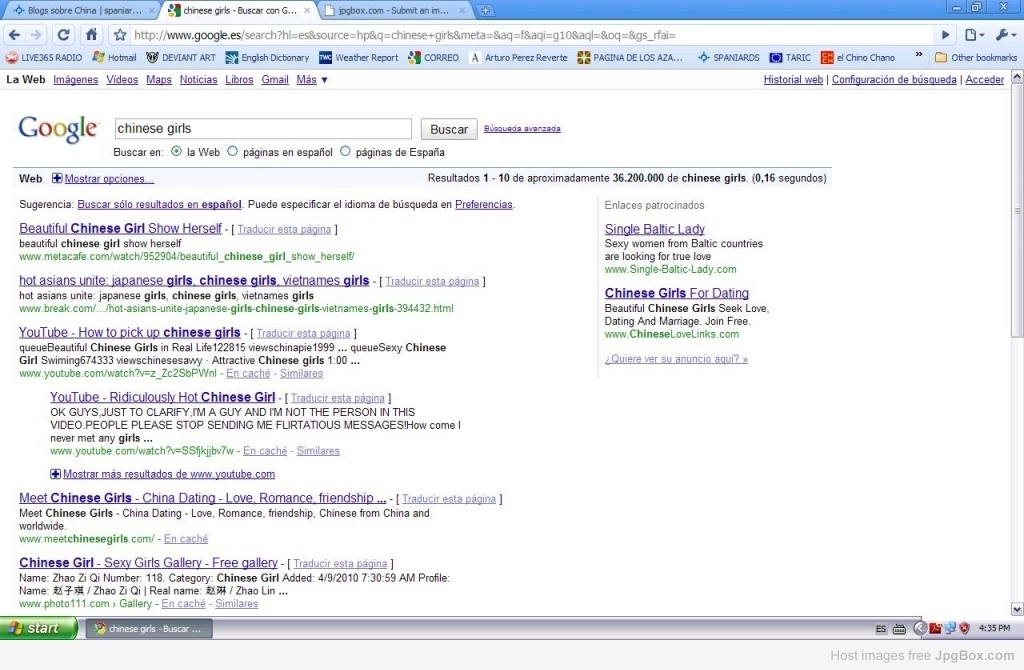Open the wrench settings menu
1024x670 pixels.
coord(1003,35)
